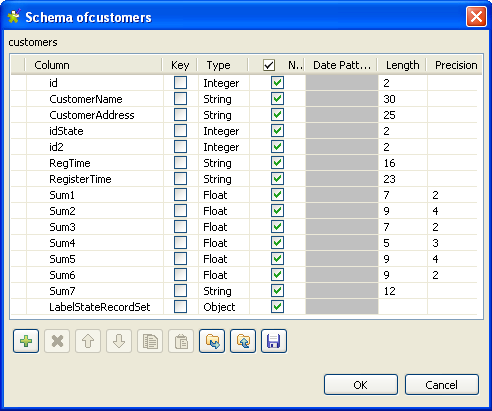
Task: Click the Sum6 column name cell
Action: [x=95, y=275]
